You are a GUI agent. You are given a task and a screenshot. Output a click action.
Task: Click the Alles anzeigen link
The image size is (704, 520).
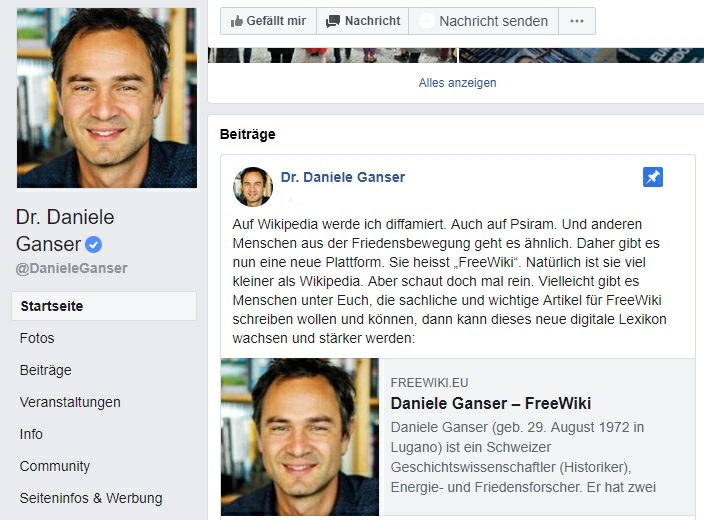click(x=458, y=83)
